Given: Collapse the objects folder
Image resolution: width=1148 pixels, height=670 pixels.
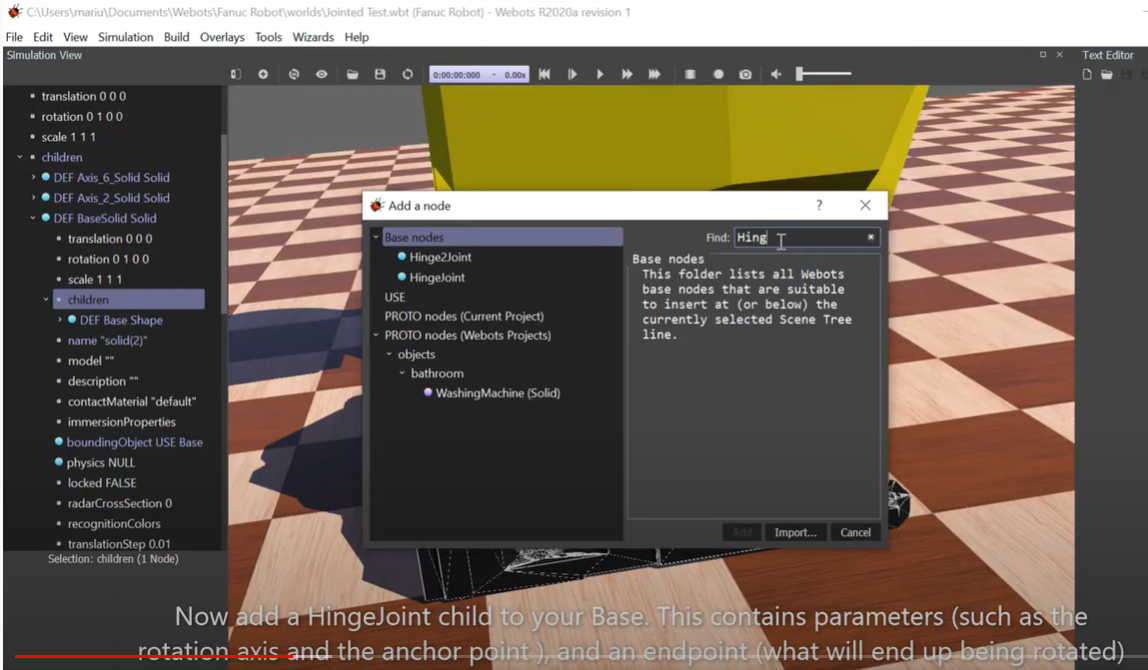Looking at the screenshot, I should click(389, 354).
